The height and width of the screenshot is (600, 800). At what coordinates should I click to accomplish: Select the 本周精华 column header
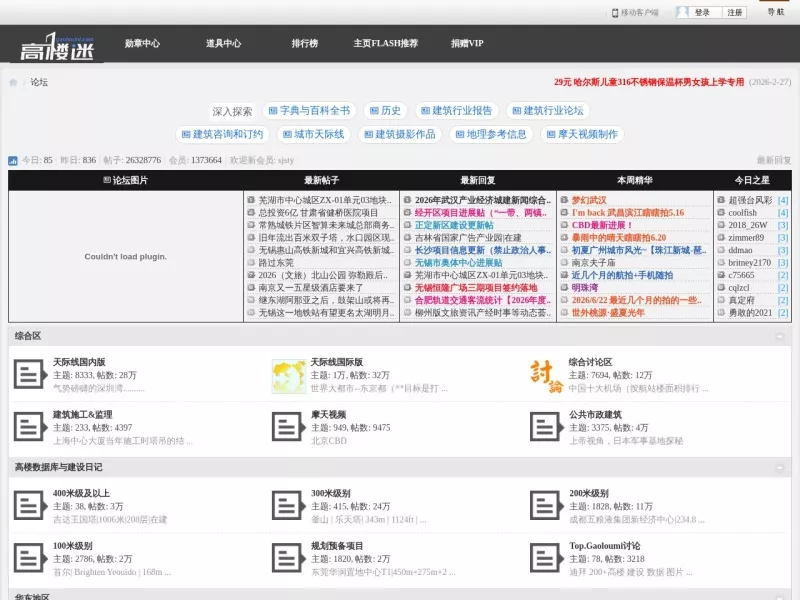pos(635,180)
